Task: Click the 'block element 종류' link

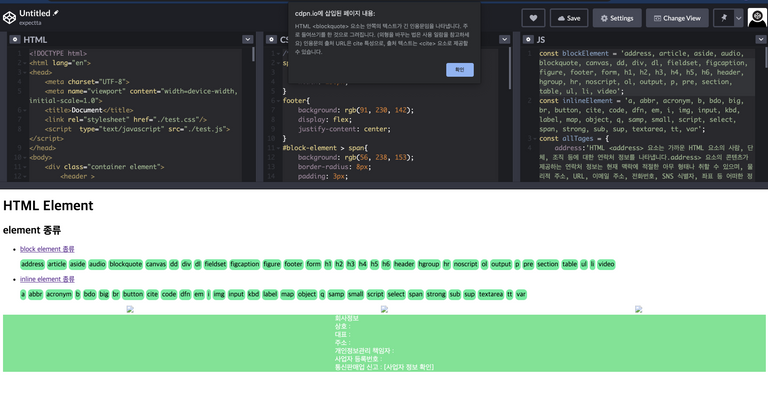Action: [47, 249]
